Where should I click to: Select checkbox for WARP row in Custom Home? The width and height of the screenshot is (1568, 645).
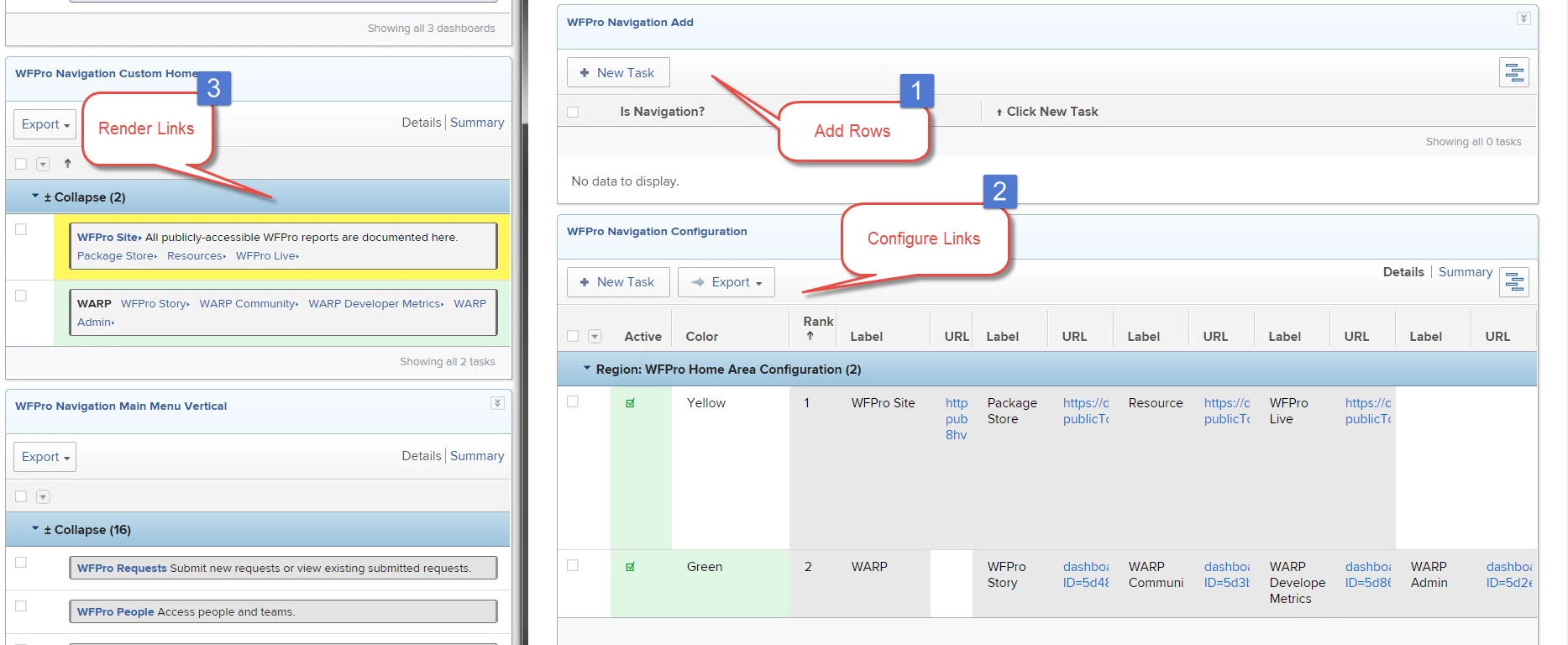click(21, 296)
